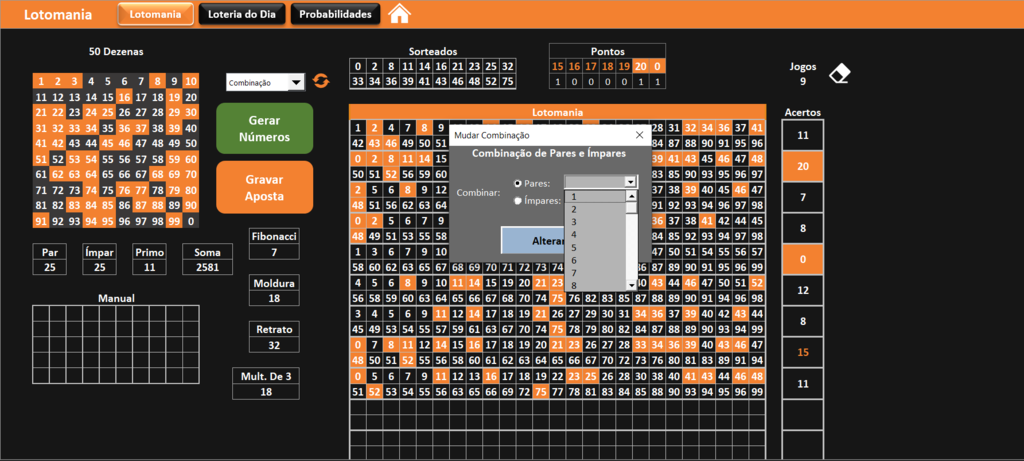The image size is (1024, 461).
Task: Click the Acertos cell showing 7
Action: (x=803, y=197)
